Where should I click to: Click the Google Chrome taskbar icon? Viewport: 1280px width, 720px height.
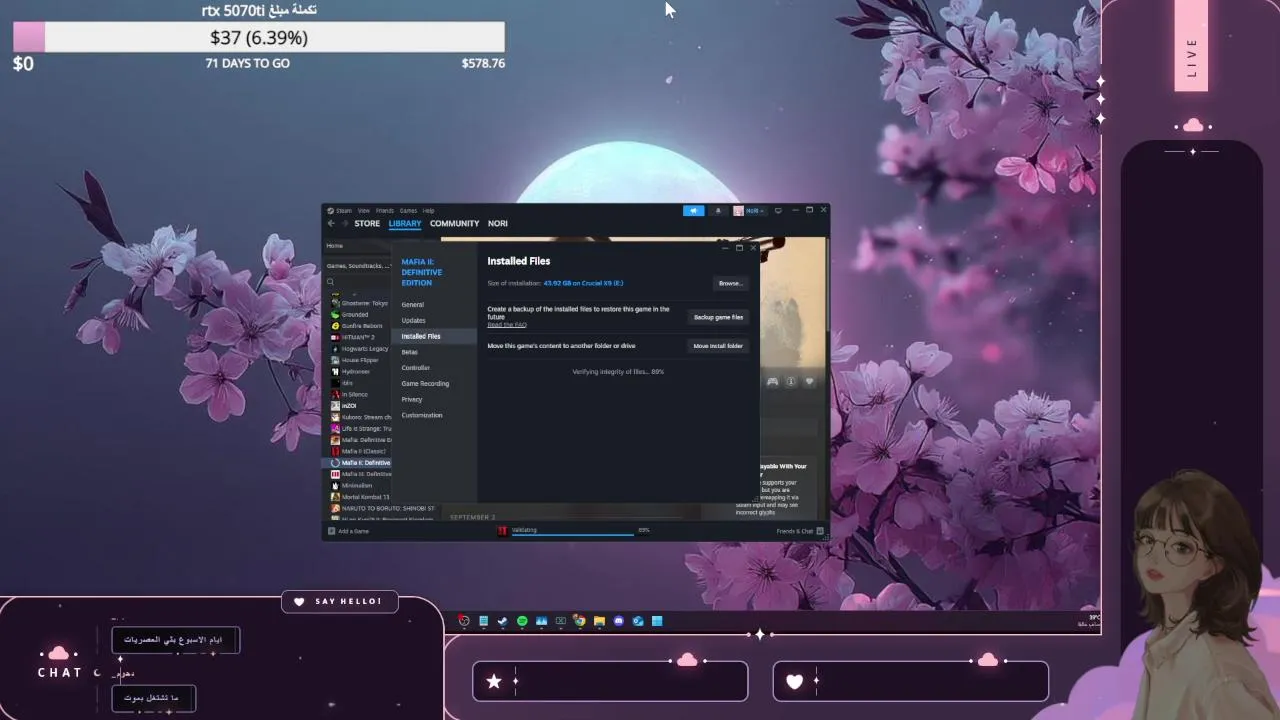tap(580, 621)
